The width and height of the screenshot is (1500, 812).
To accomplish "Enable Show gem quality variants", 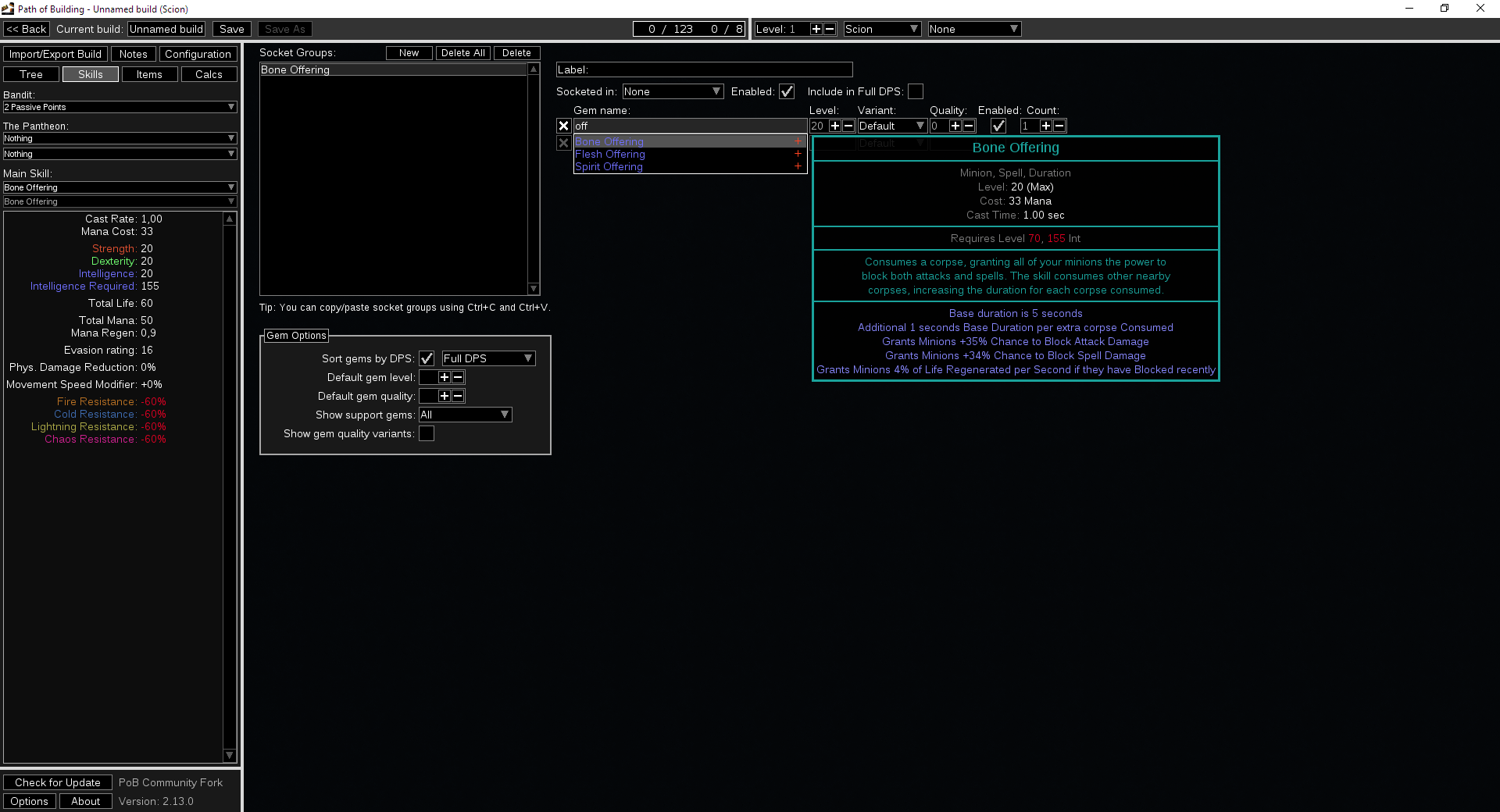I will pos(427,433).
